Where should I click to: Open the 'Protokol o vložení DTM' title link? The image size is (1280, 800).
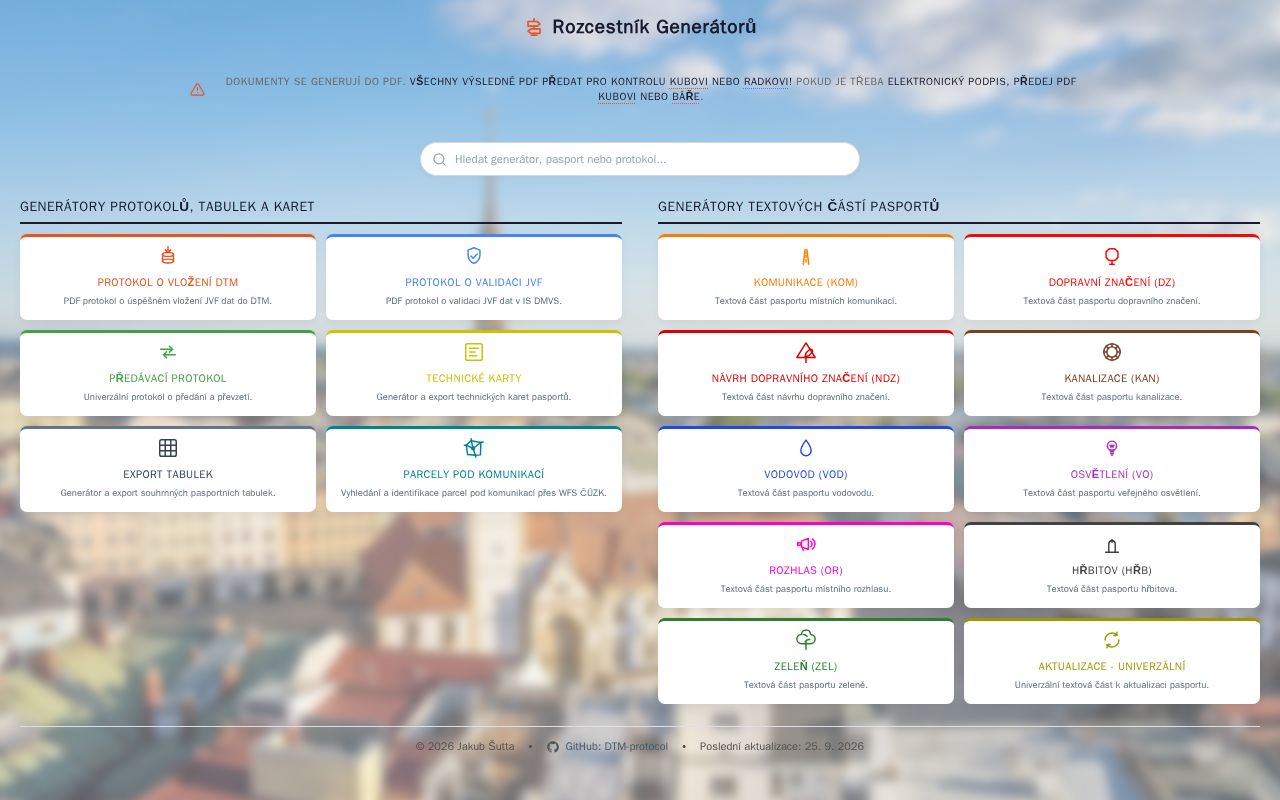(x=168, y=282)
